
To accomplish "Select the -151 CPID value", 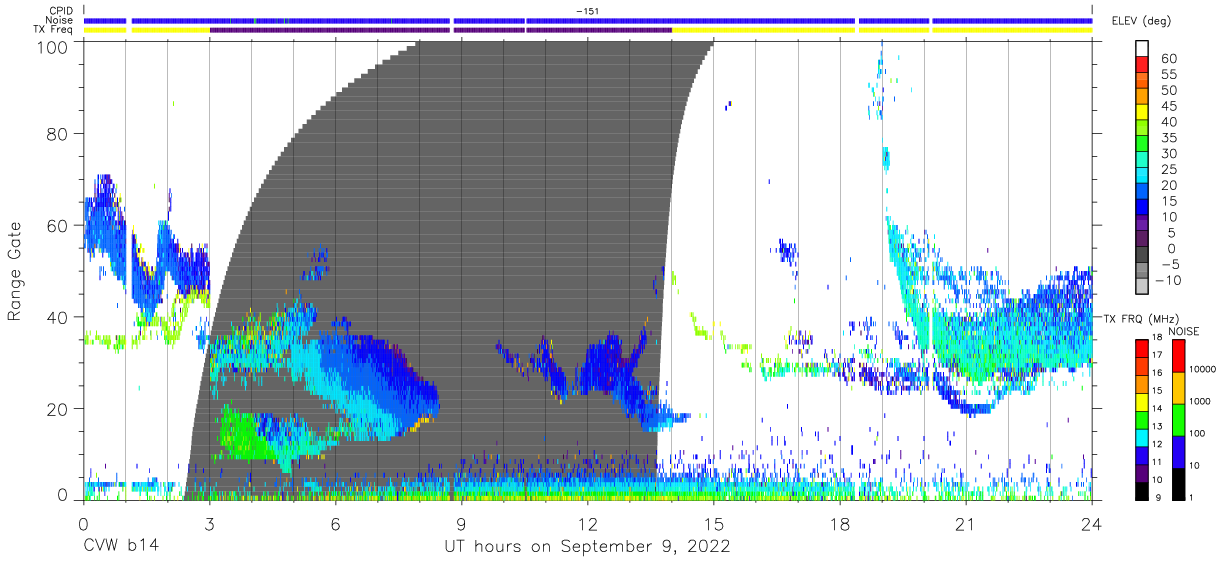I will 587,10.
